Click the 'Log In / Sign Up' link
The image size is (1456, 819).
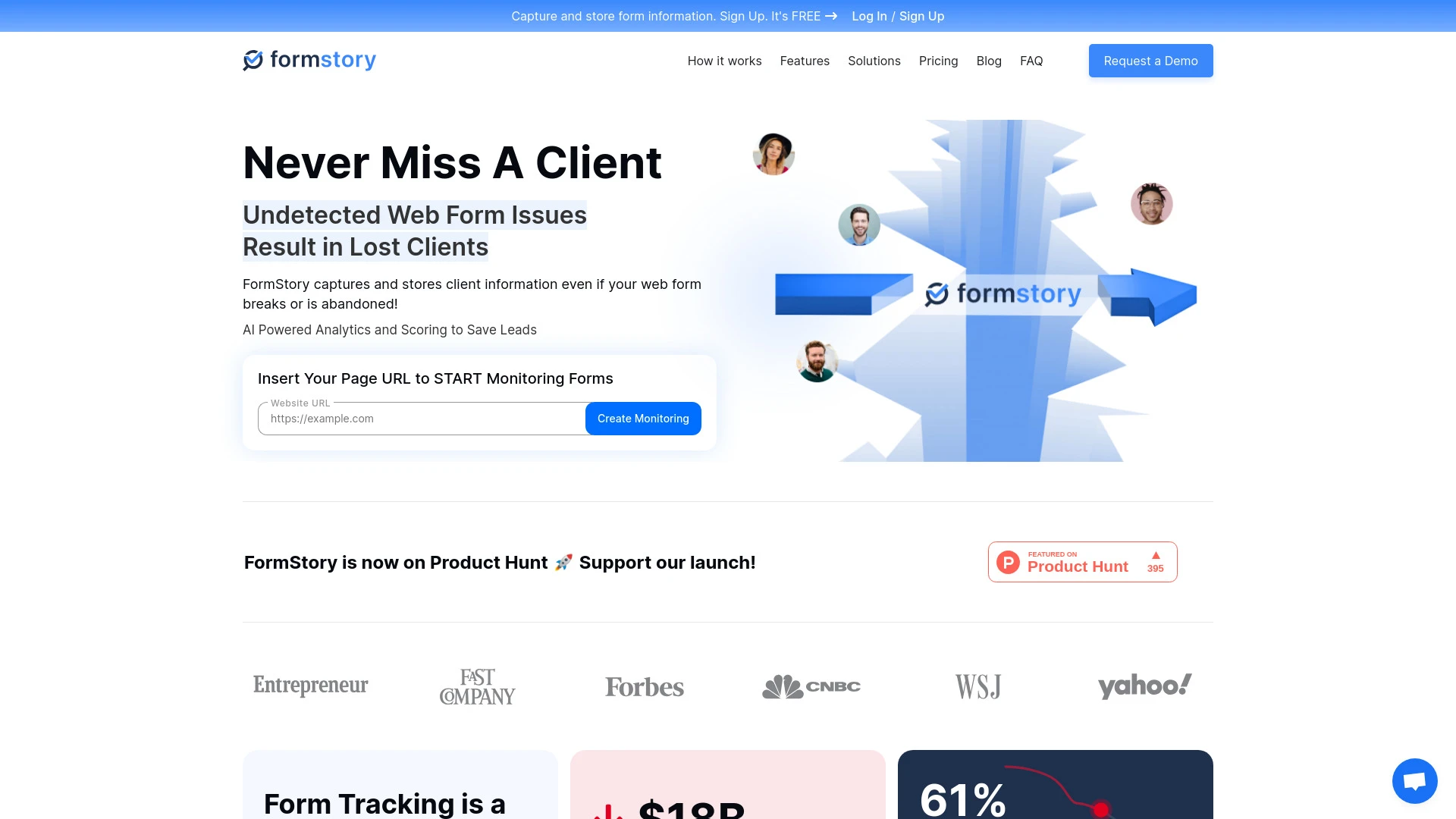pyautogui.click(x=898, y=16)
